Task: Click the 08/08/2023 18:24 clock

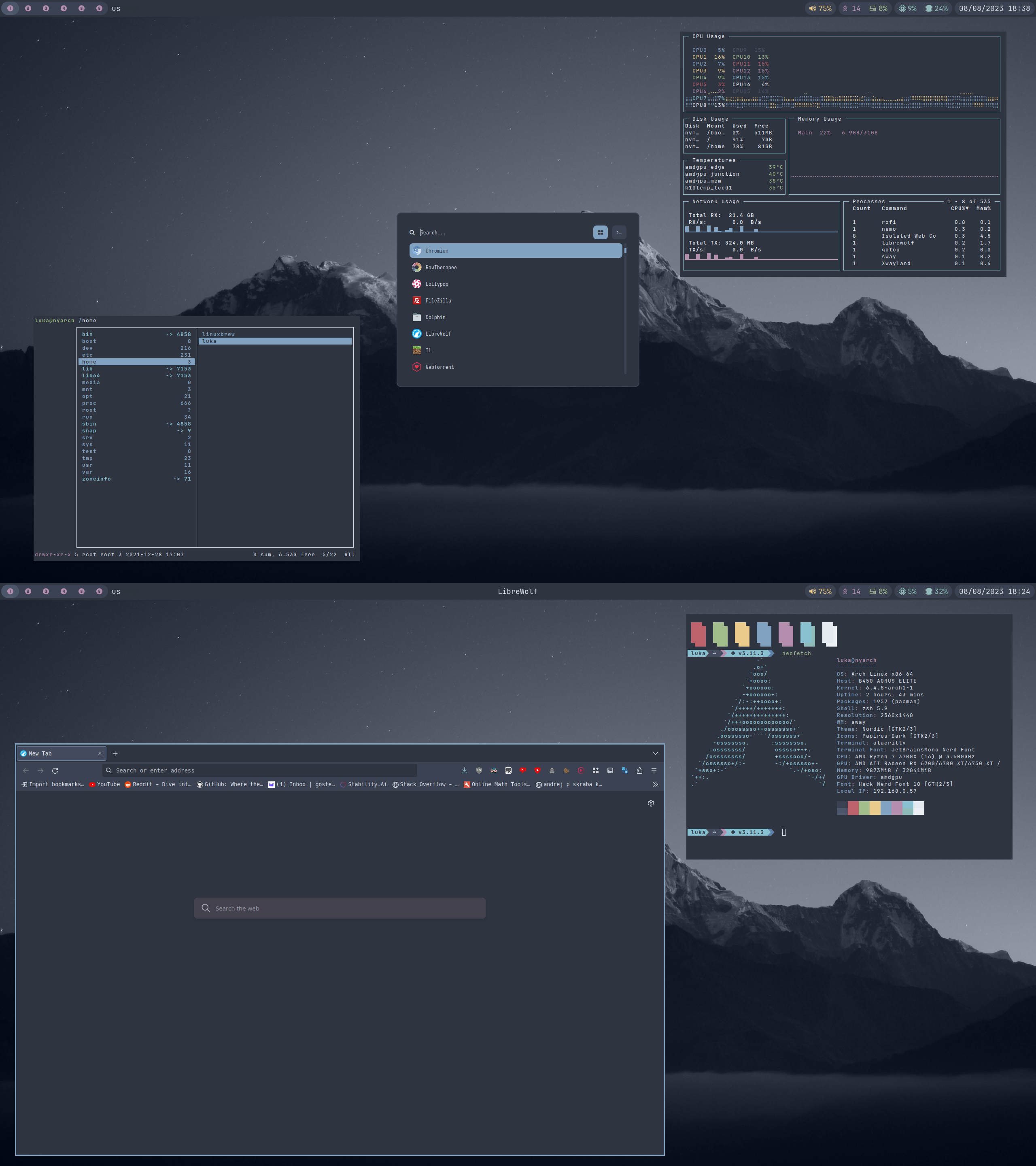Action: [994, 592]
